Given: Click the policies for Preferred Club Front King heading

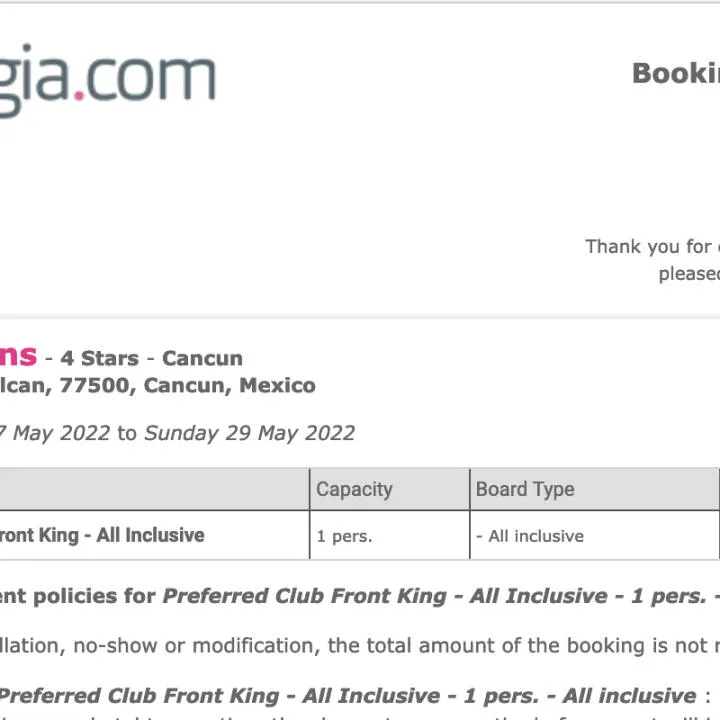Looking at the screenshot, I should pyautogui.click(x=360, y=596).
